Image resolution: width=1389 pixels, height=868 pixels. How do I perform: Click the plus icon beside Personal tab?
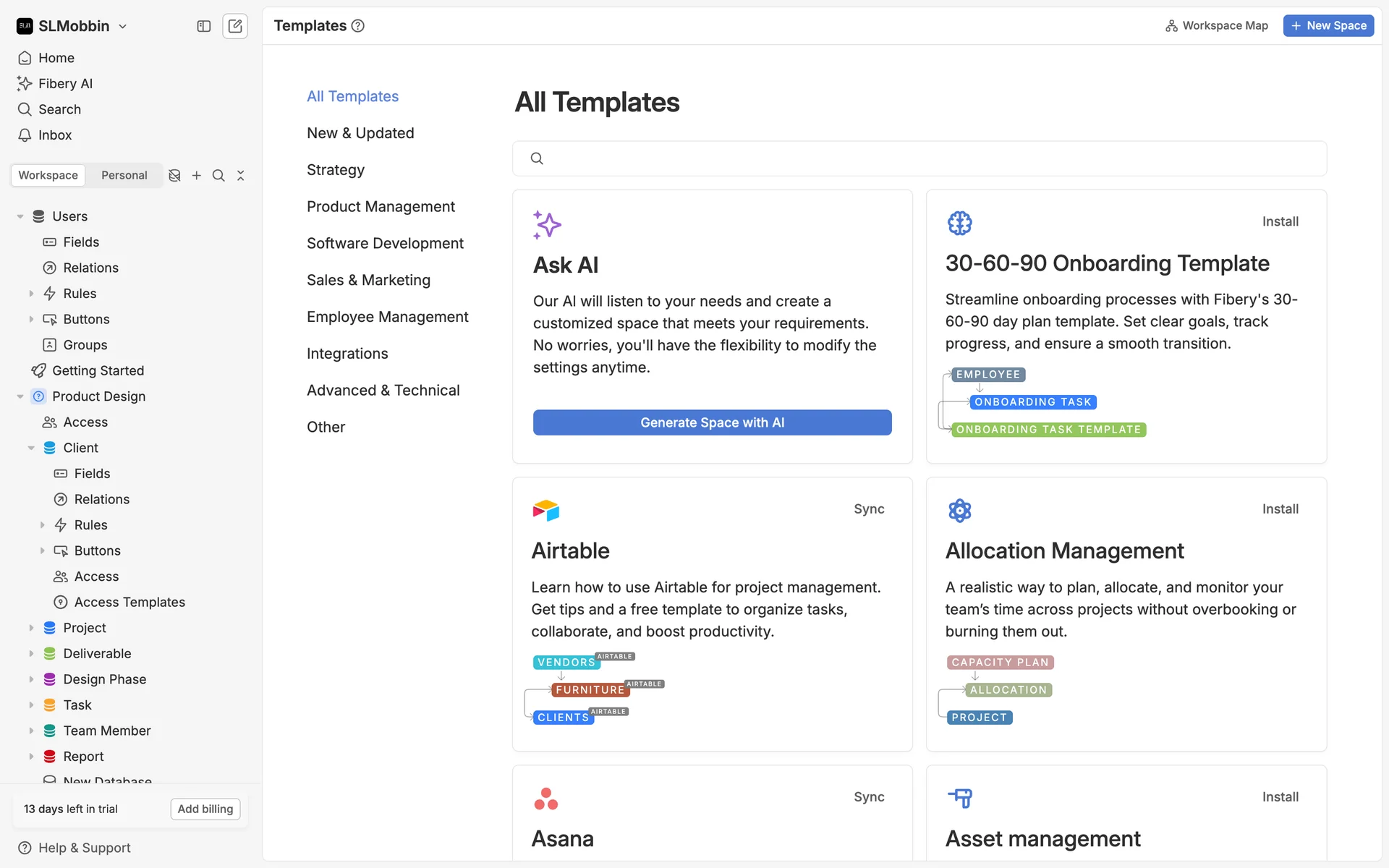click(196, 175)
